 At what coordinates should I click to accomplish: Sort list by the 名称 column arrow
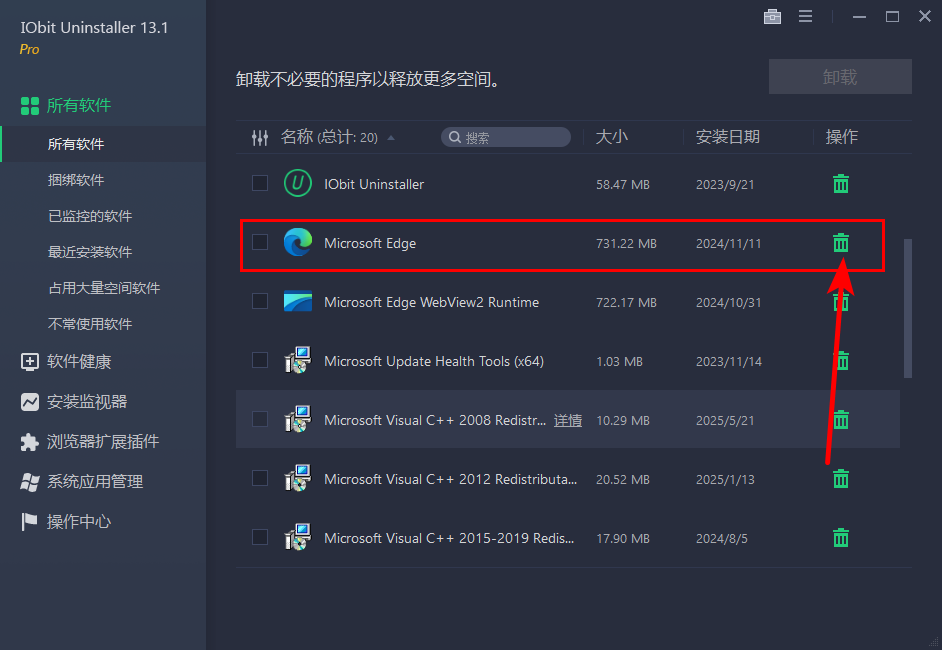point(391,138)
